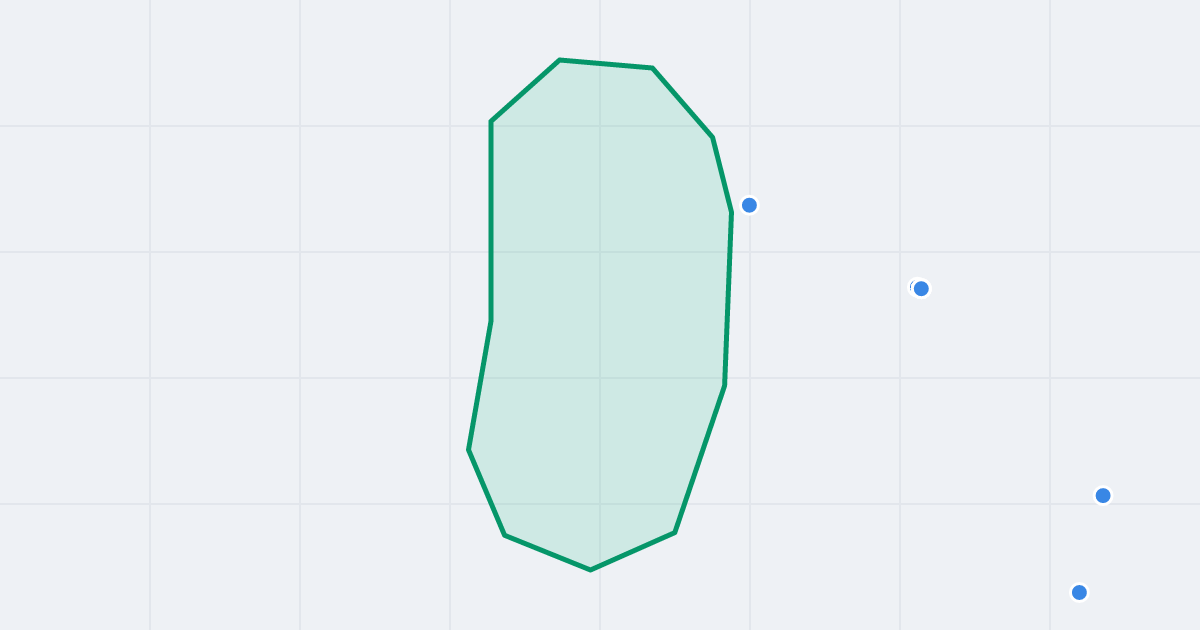
Task: Click the leftmost vertex of the green polygon
Action: click(x=468, y=449)
